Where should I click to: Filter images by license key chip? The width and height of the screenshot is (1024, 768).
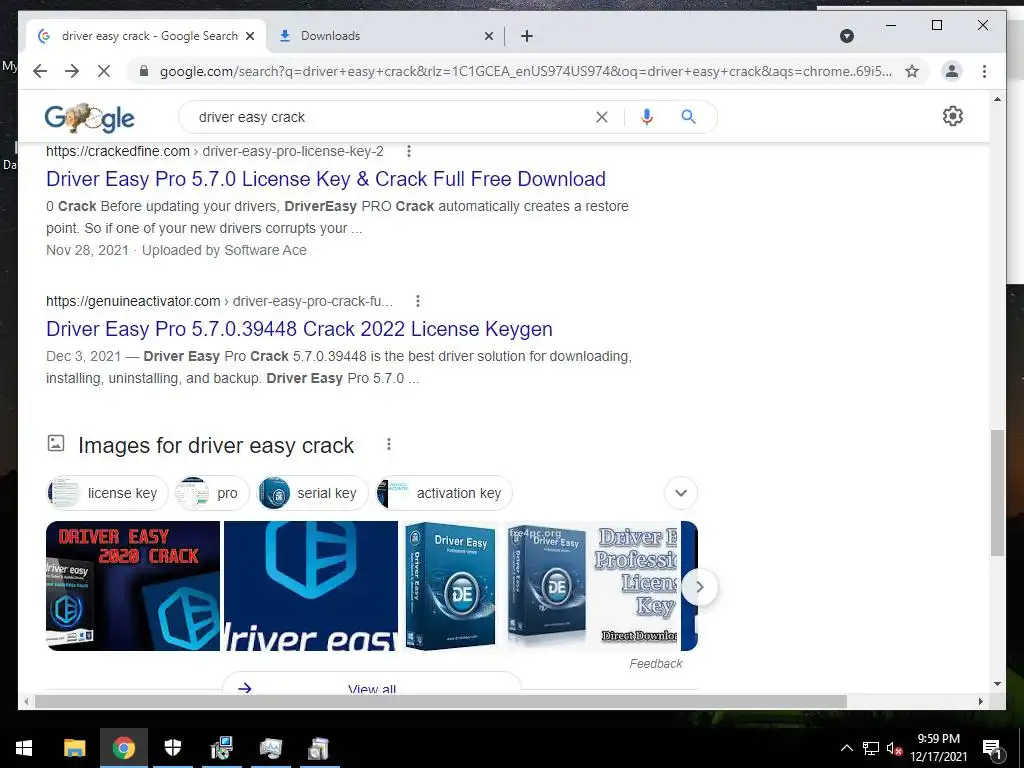point(107,493)
